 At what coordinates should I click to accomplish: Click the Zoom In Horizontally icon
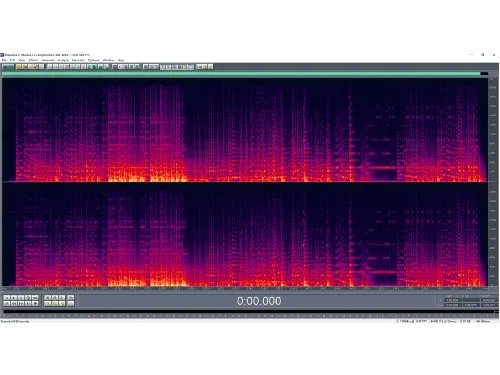(x=48, y=298)
